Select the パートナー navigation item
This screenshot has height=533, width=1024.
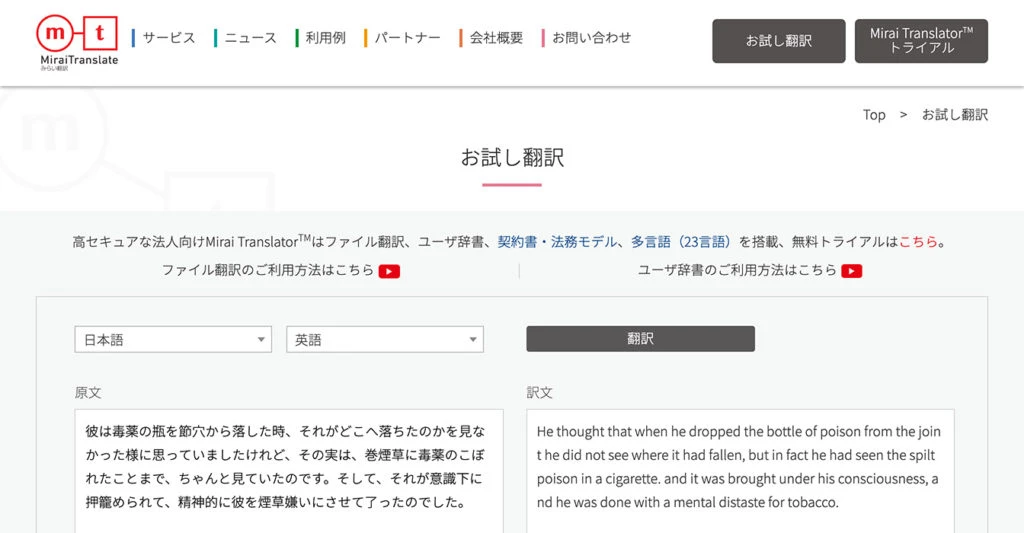(x=407, y=38)
